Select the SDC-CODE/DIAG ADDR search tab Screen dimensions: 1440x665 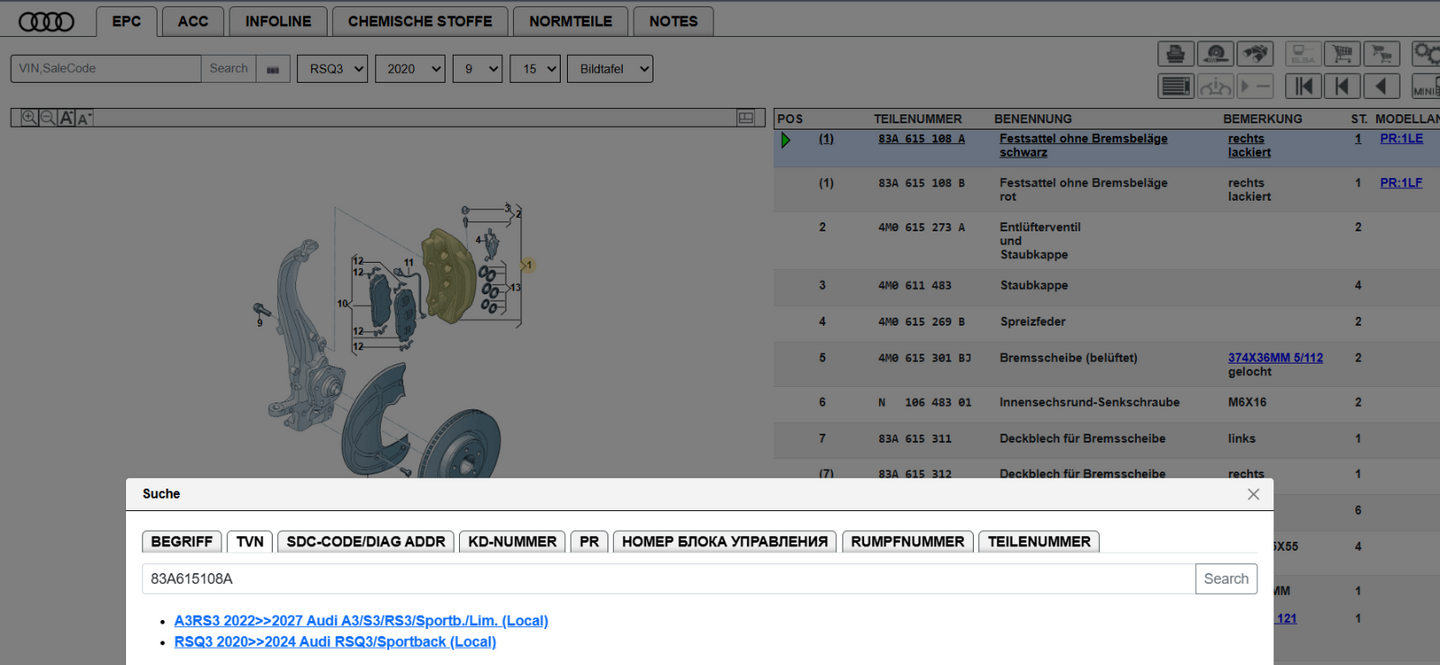point(366,541)
